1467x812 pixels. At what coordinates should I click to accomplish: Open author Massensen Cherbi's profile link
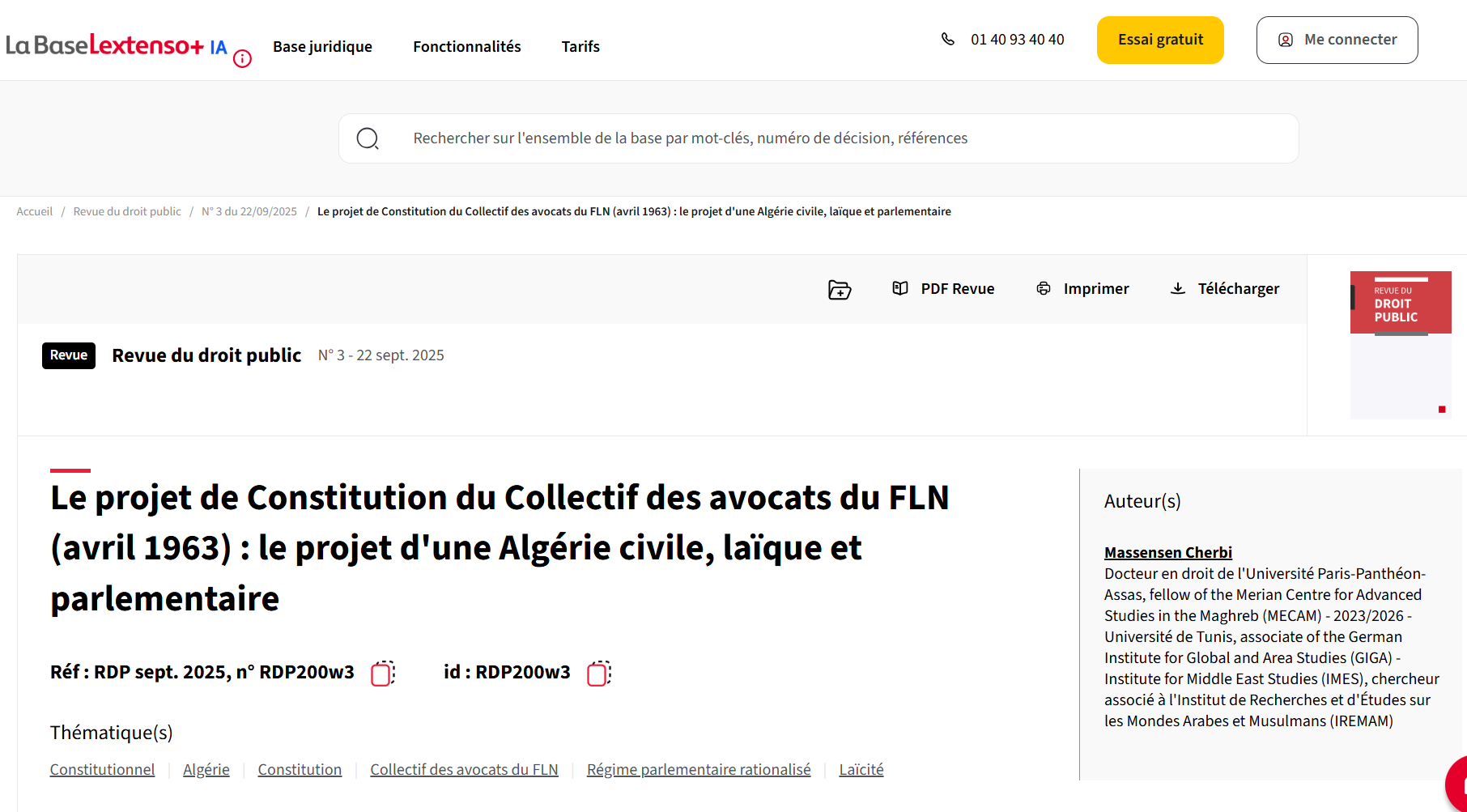(x=1167, y=552)
